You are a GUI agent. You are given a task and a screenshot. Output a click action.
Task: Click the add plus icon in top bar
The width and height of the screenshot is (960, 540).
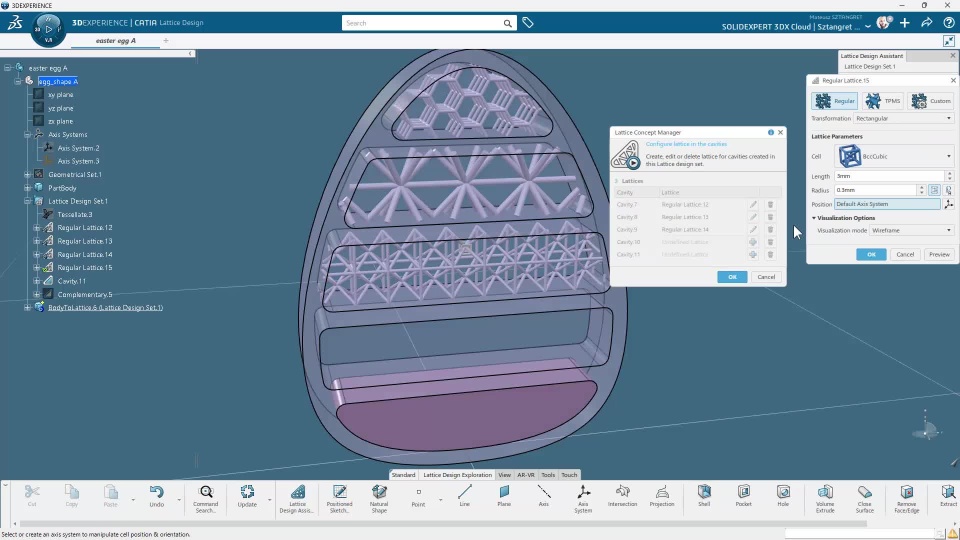click(905, 23)
